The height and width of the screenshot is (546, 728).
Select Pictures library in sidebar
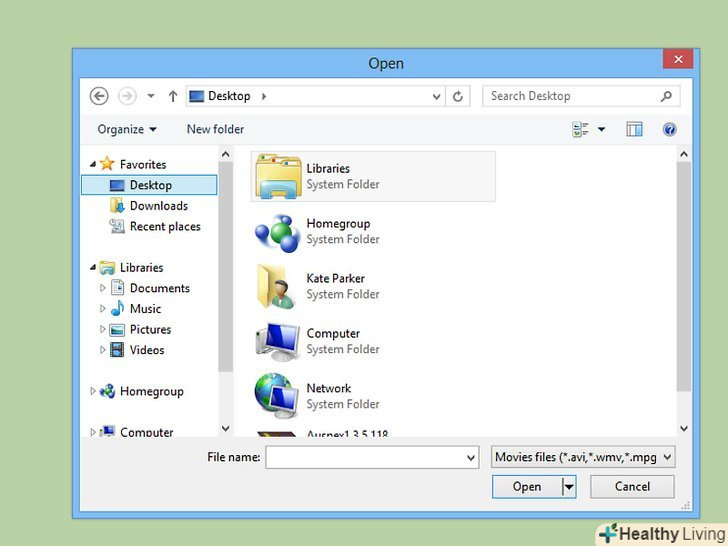coord(150,330)
